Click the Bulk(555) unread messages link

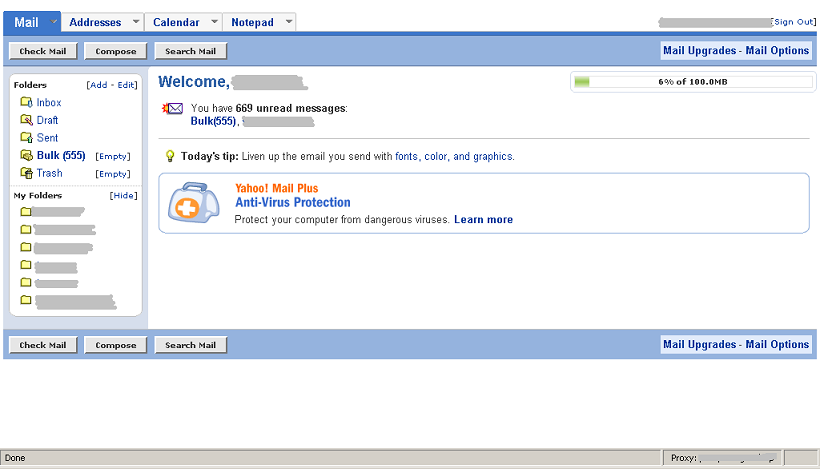(x=213, y=121)
